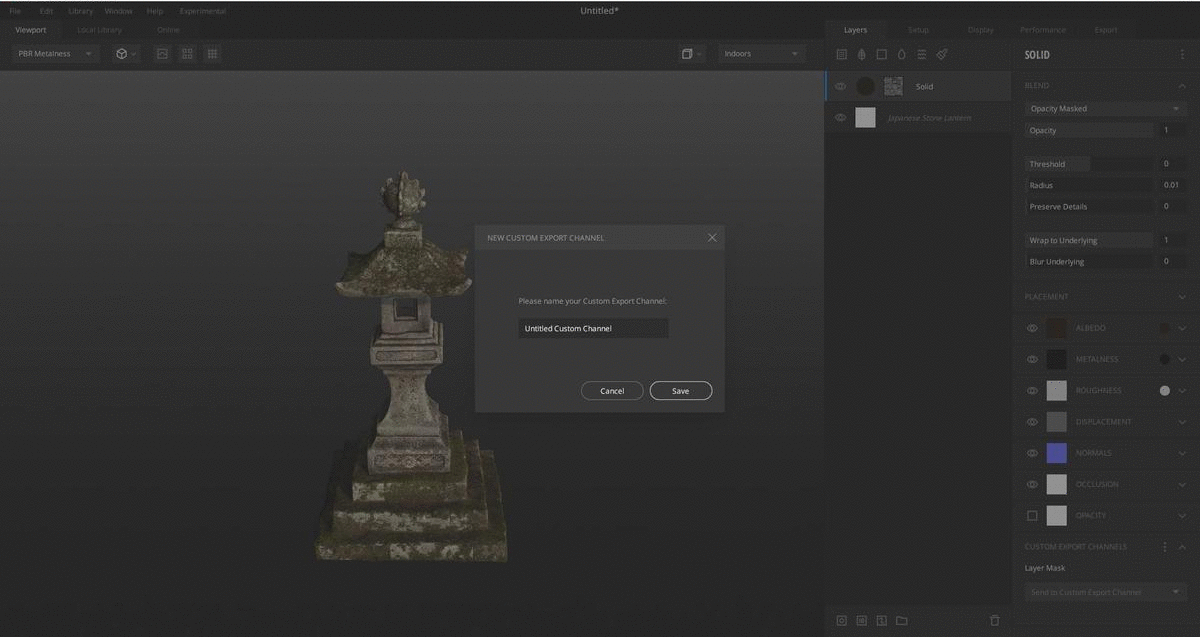Click the trash icon to delete layer

[994, 620]
